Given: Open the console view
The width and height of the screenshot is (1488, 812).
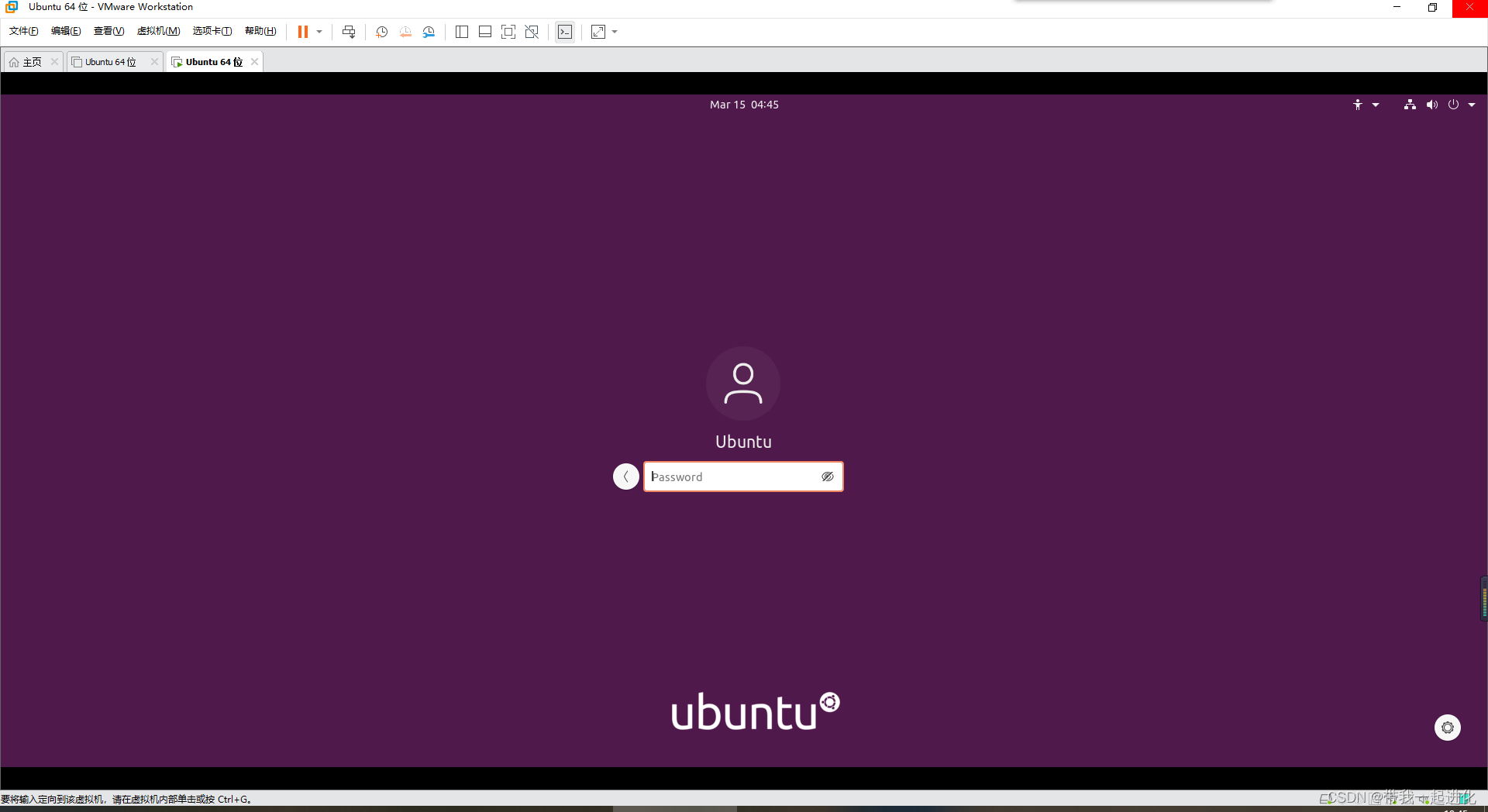Looking at the screenshot, I should coord(565,32).
